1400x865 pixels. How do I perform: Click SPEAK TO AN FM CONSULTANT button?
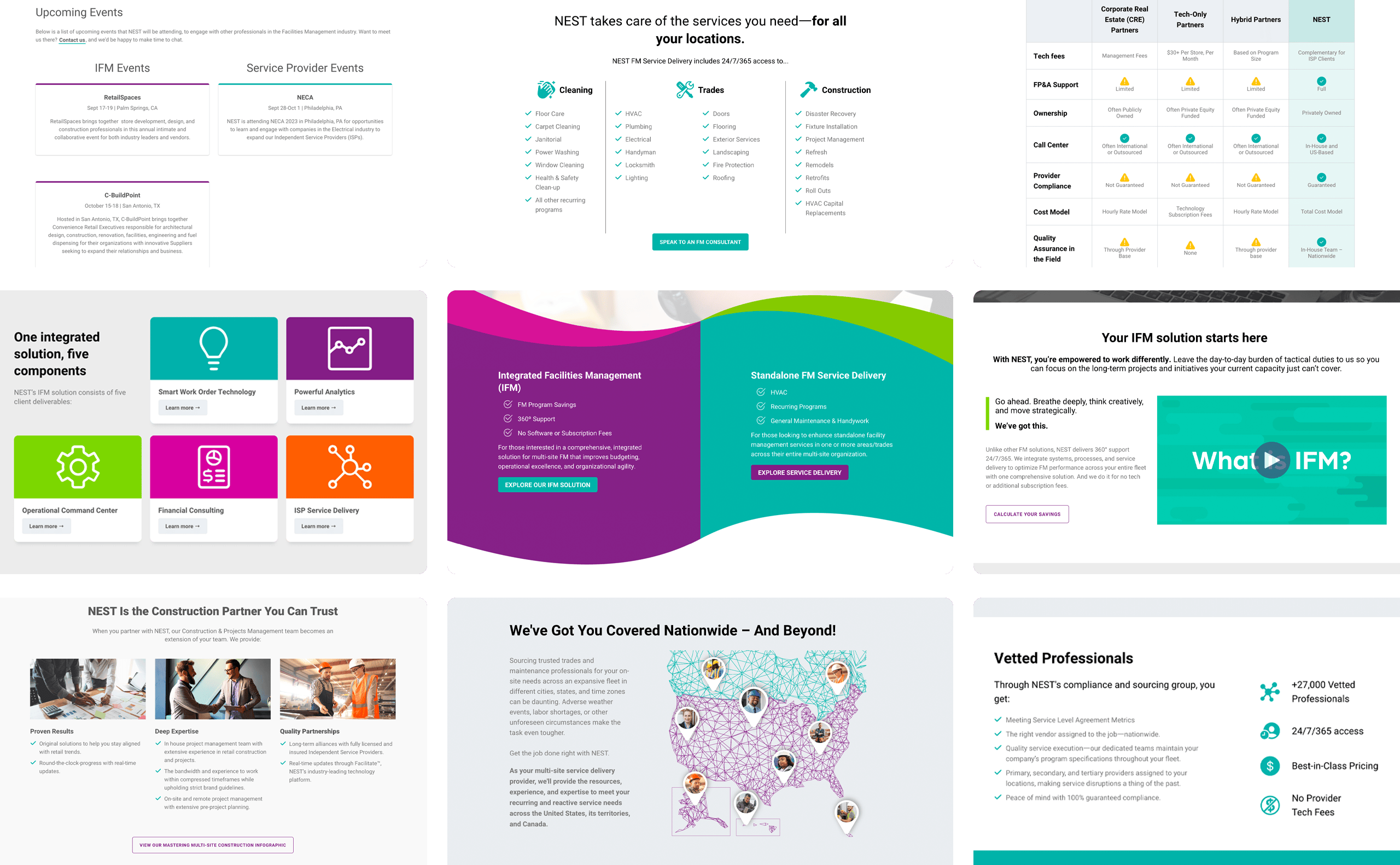coord(700,242)
